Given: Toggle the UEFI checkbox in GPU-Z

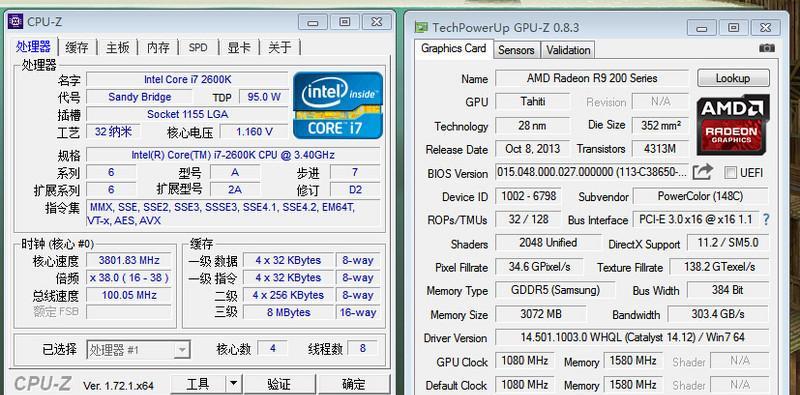Looking at the screenshot, I should pos(731,172).
